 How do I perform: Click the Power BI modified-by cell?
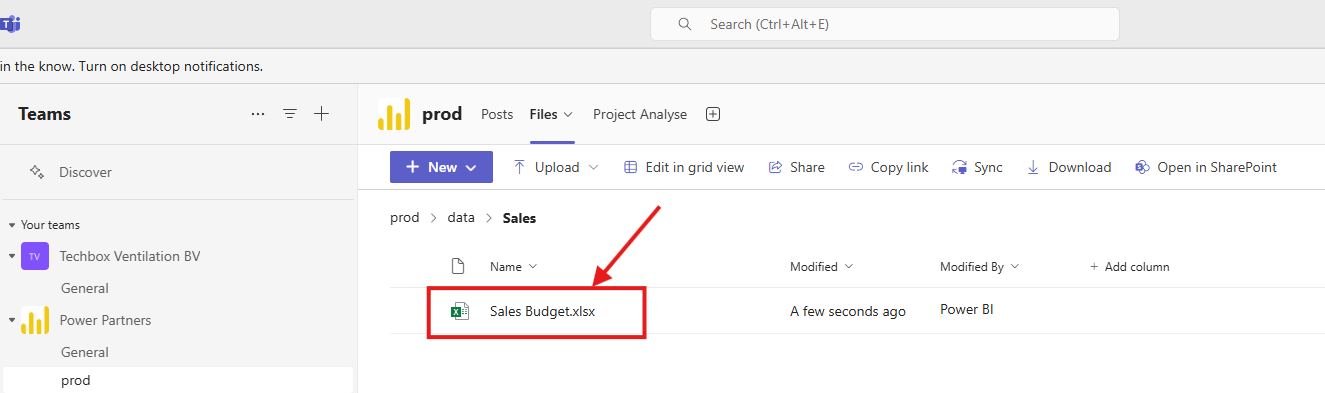coord(966,310)
